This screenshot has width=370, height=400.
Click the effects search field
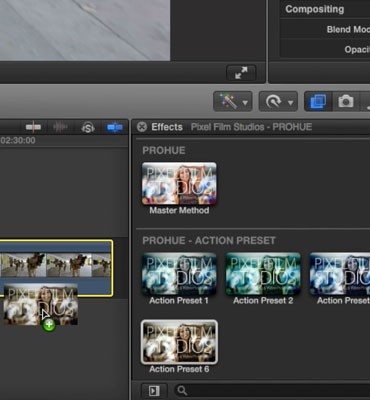point(273,390)
